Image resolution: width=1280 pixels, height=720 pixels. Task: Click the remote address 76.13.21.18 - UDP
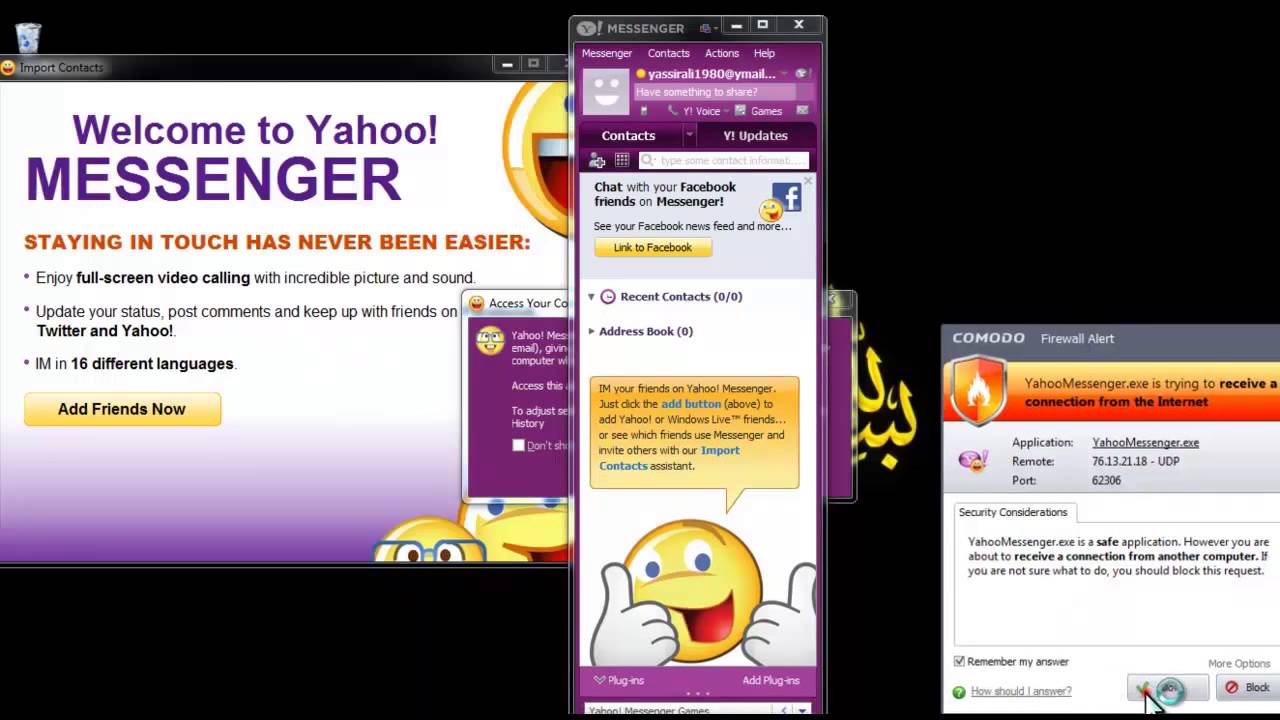coord(1135,461)
